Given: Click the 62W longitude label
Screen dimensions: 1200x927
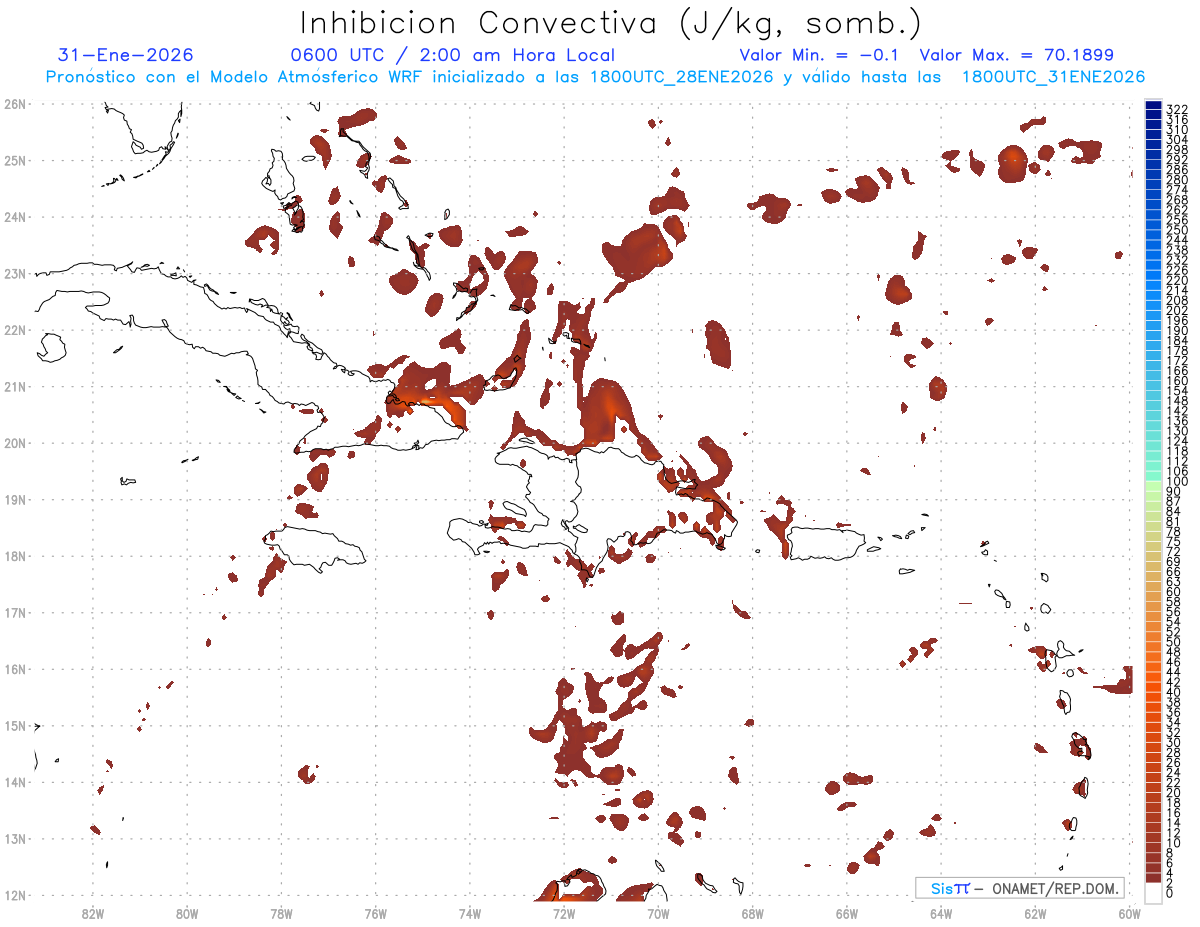Looking at the screenshot, I should [1036, 913].
